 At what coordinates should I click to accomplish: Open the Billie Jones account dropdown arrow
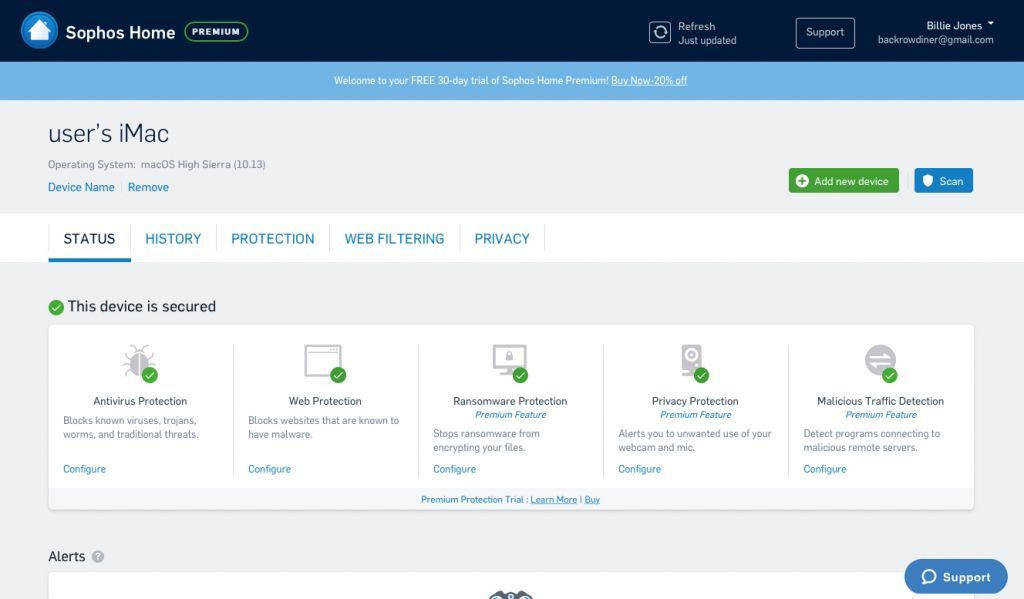pos(991,24)
